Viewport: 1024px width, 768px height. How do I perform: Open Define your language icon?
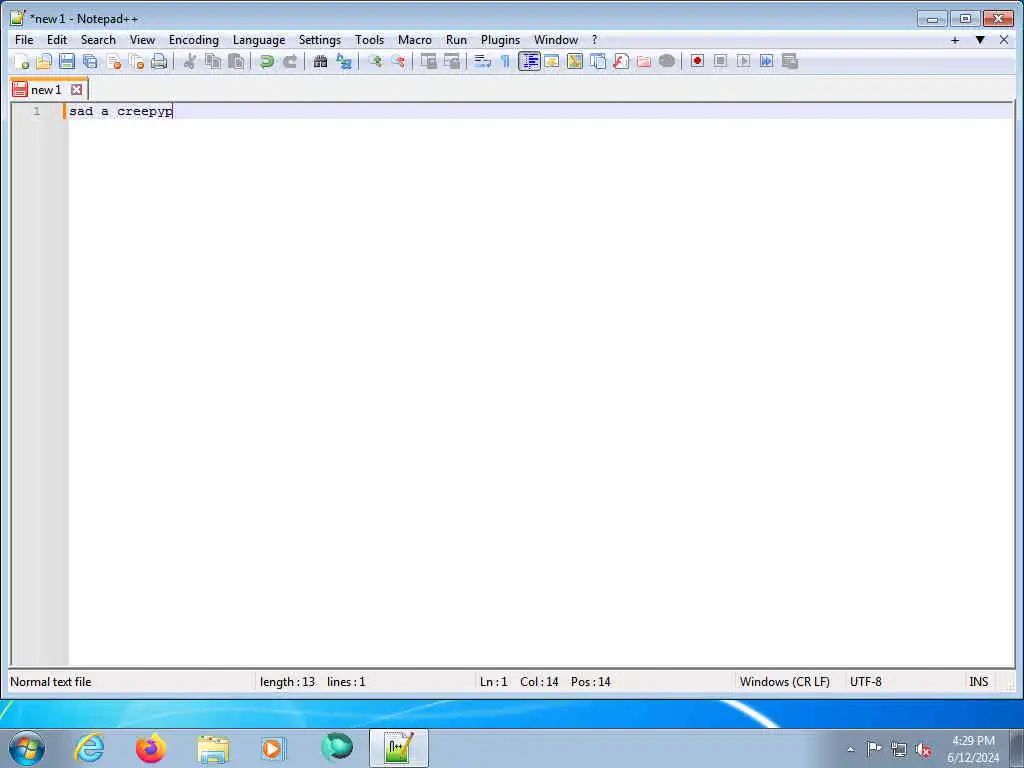coord(552,61)
